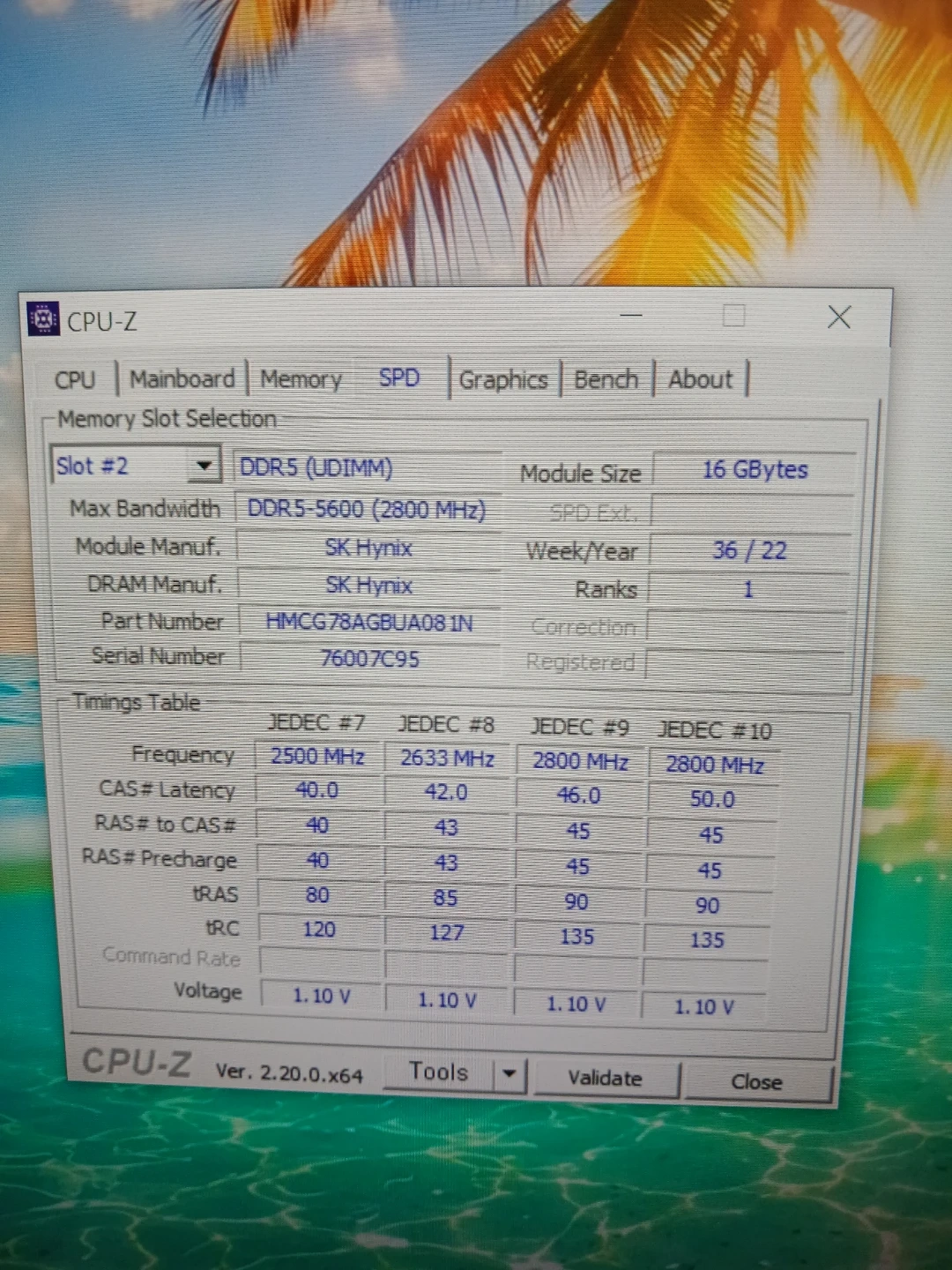Click the tRAS value 80
The image size is (952, 1270).
point(317,895)
